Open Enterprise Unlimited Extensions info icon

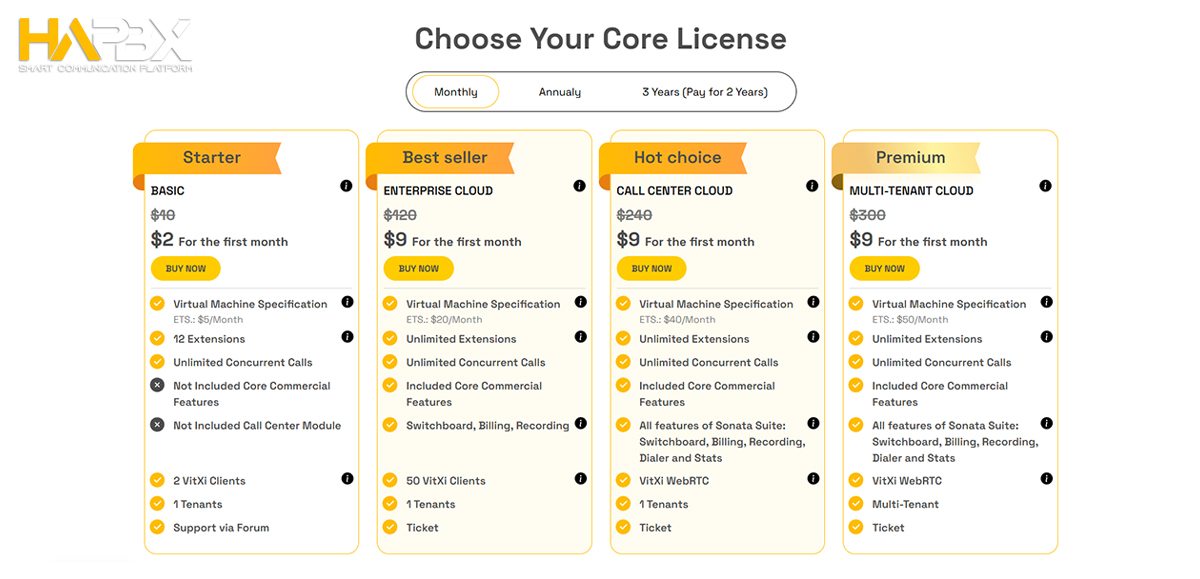pos(580,337)
